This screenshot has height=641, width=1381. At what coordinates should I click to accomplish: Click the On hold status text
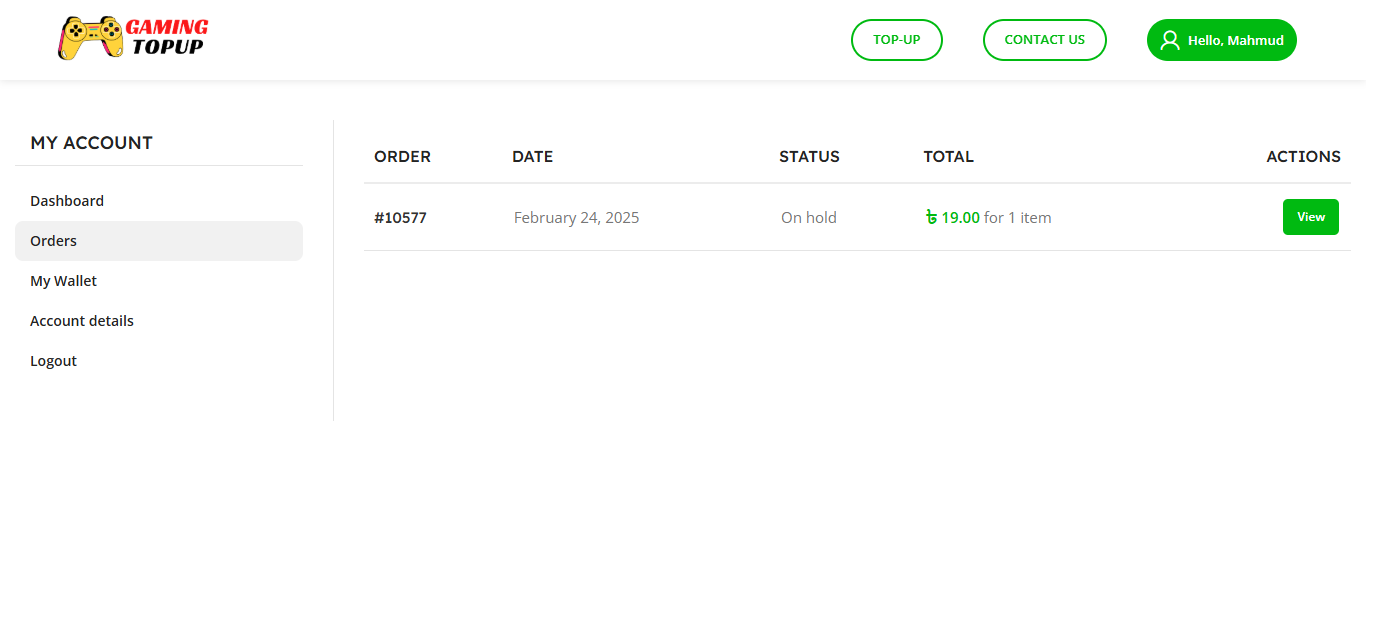click(x=809, y=217)
